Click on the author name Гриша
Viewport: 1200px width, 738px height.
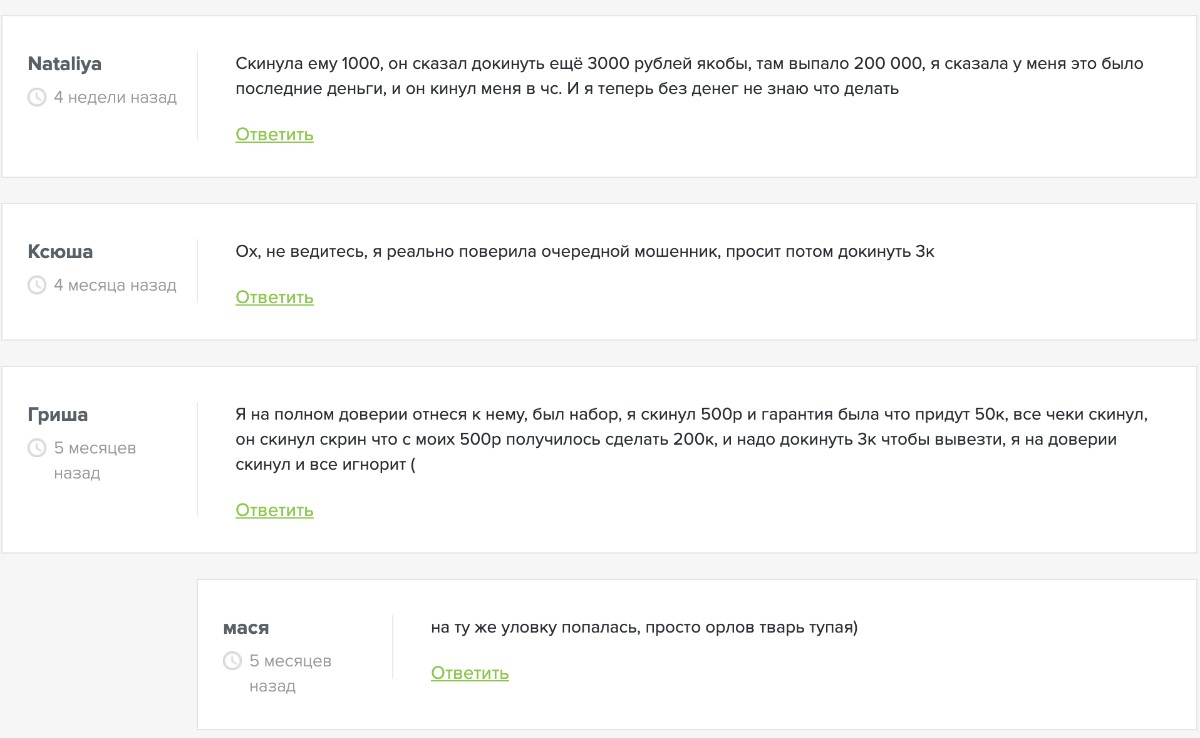click(57, 415)
